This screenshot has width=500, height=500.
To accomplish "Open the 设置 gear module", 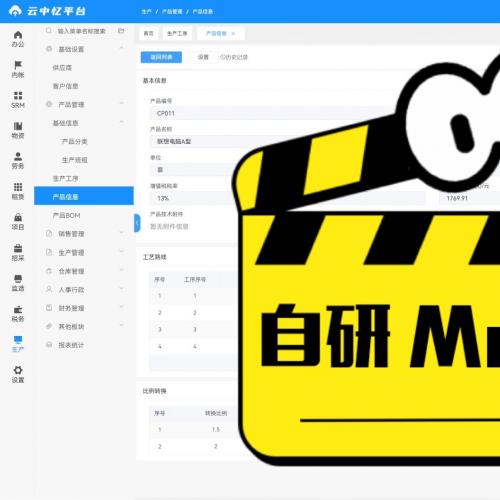I will [18, 374].
